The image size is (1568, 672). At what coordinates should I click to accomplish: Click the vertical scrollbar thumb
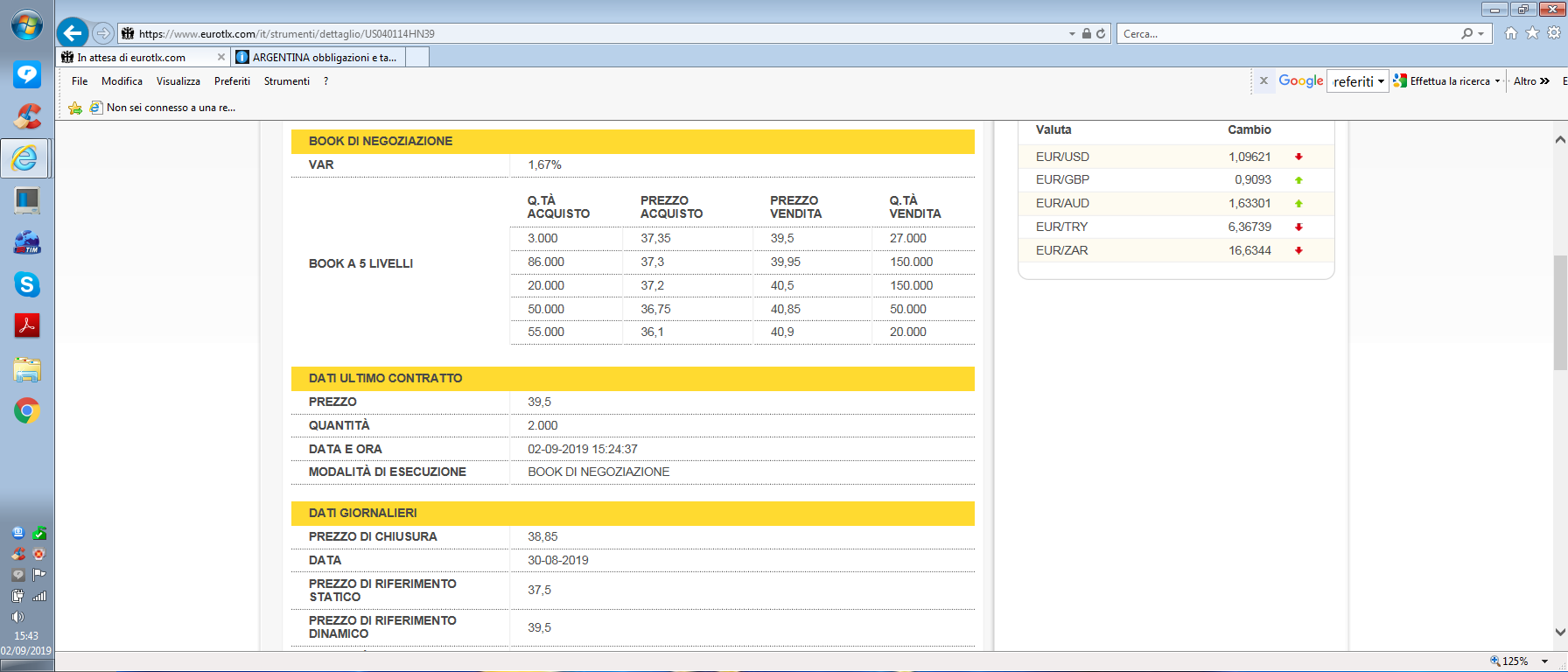(x=1559, y=312)
